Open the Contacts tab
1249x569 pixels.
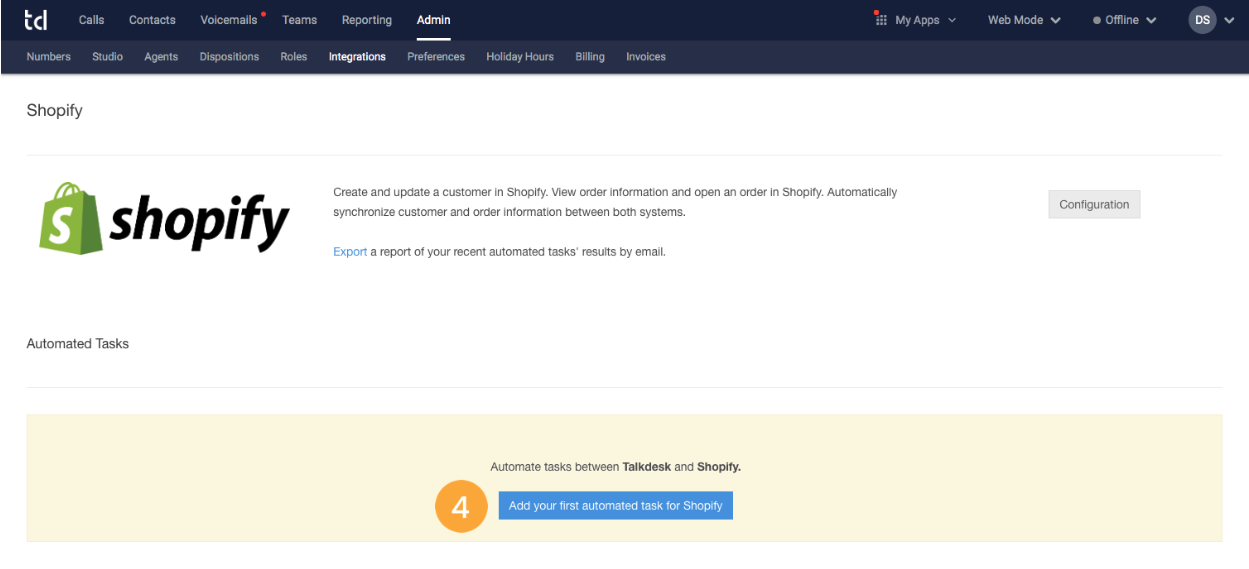(x=152, y=20)
